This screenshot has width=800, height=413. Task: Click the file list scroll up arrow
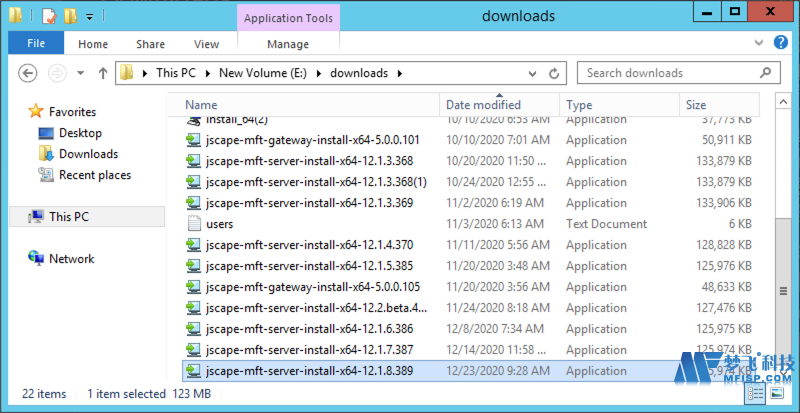coord(783,103)
